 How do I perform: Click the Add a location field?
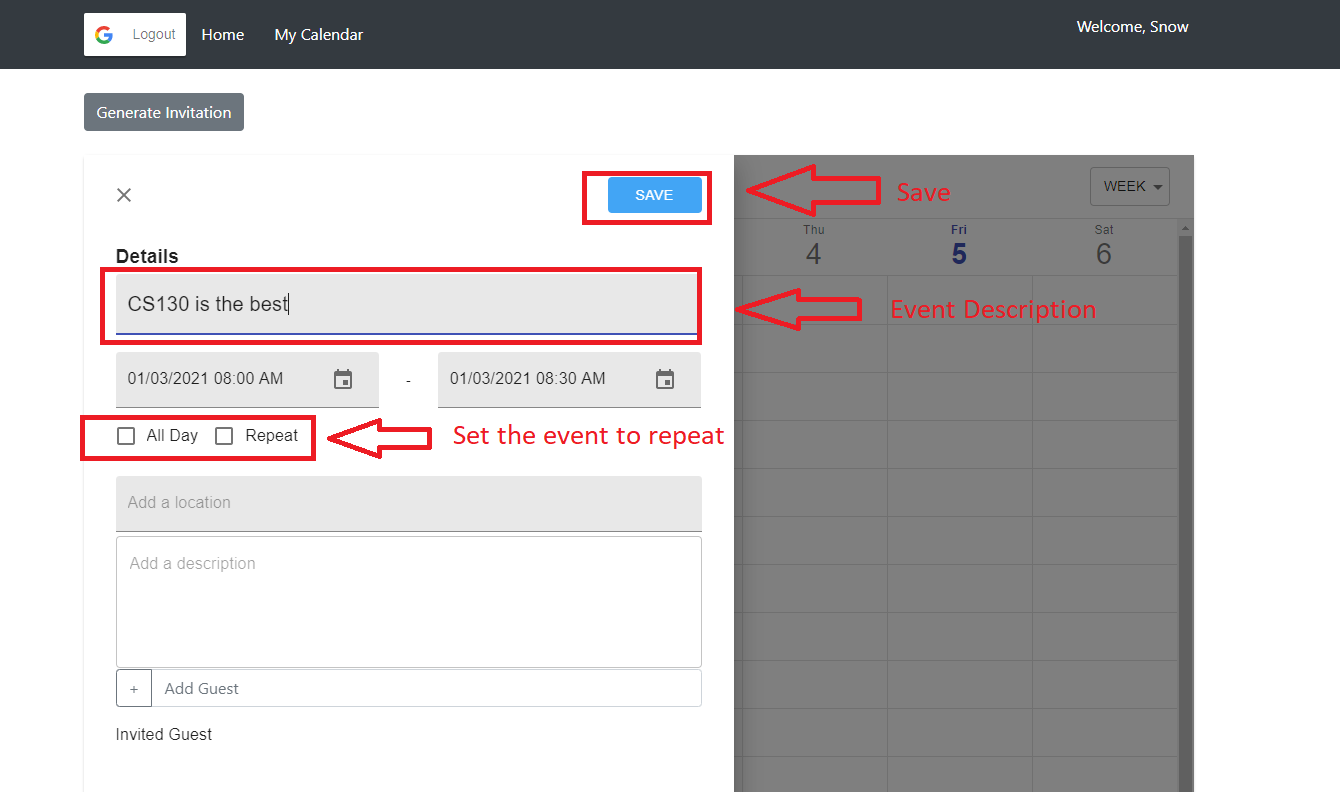pyautogui.click(x=408, y=503)
